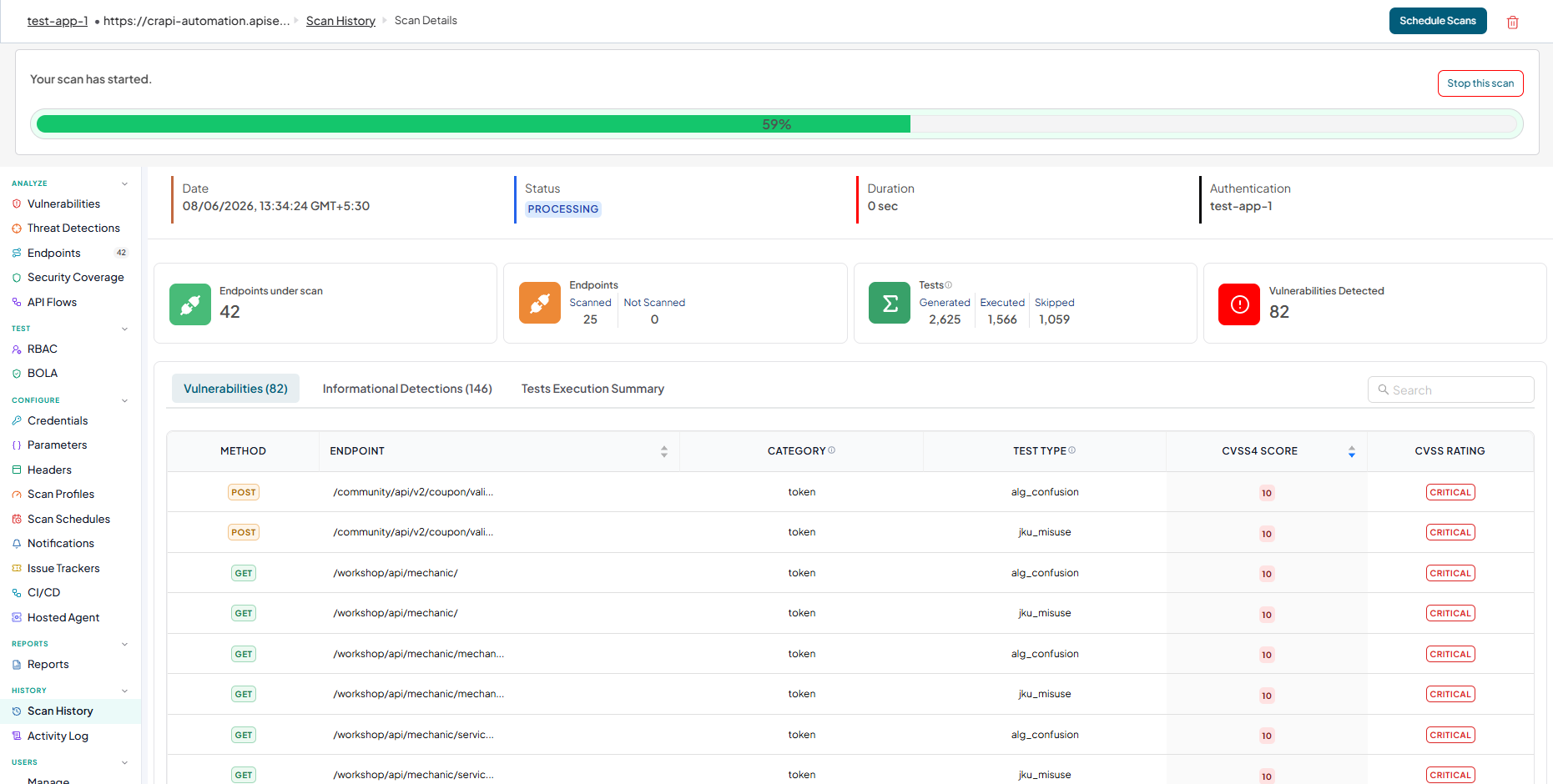Collapse the ANALYZE sidebar section

(124, 183)
